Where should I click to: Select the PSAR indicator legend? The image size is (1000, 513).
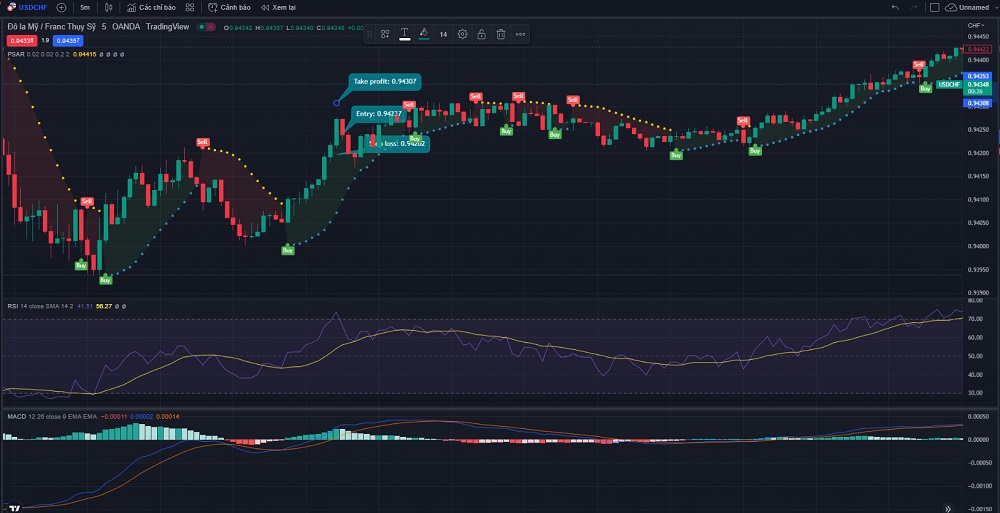pos(66,55)
